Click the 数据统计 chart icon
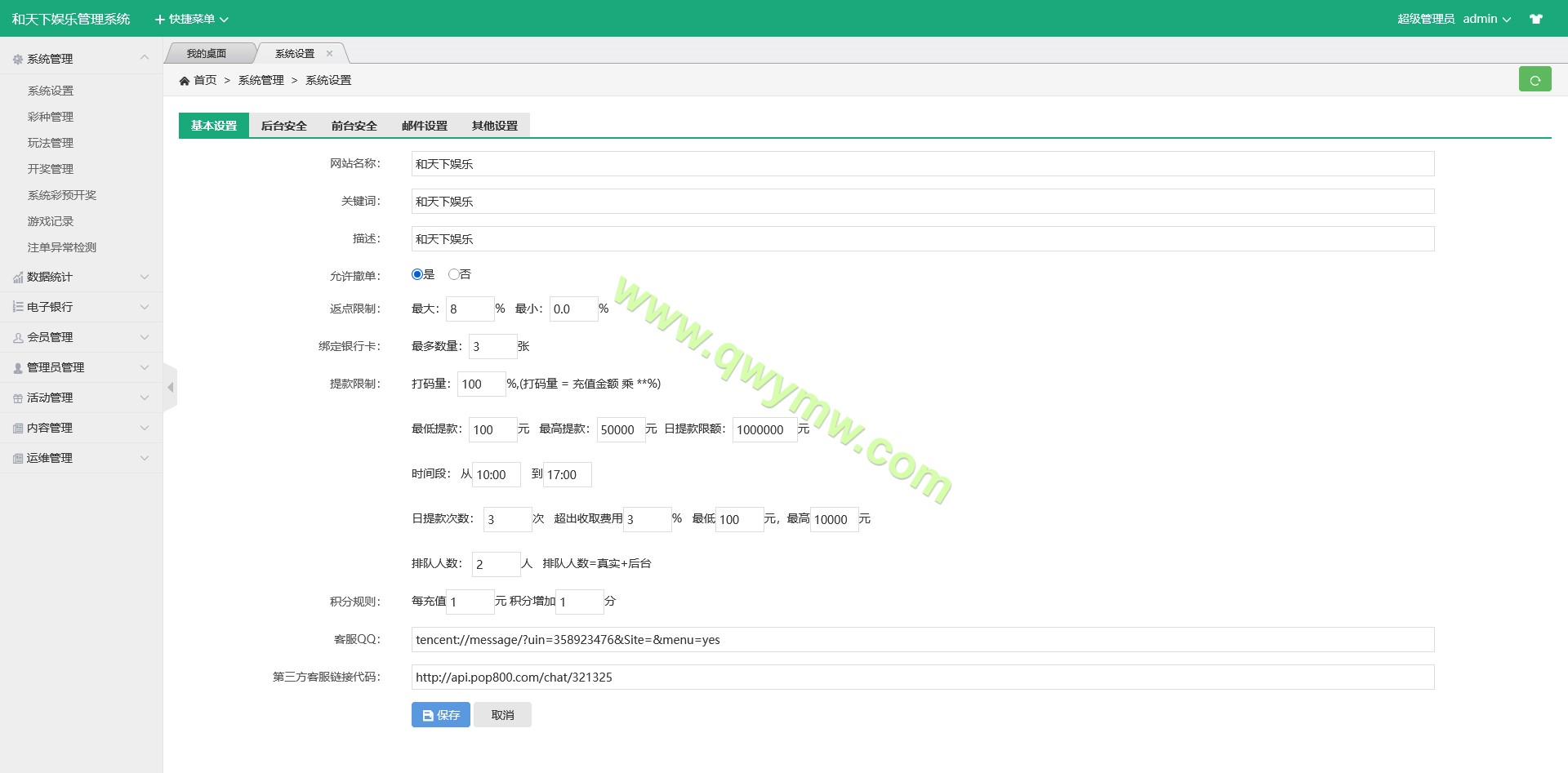Screen dimensions: 1568x773 [x=18, y=278]
